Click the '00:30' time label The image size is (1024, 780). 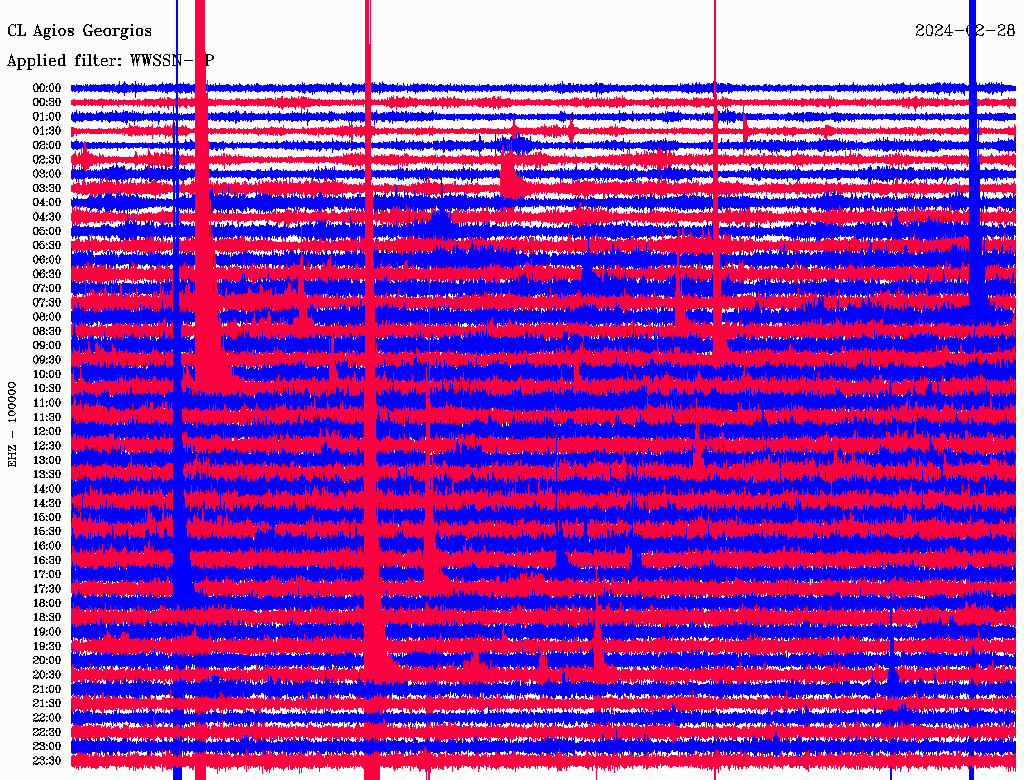(x=47, y=102)
